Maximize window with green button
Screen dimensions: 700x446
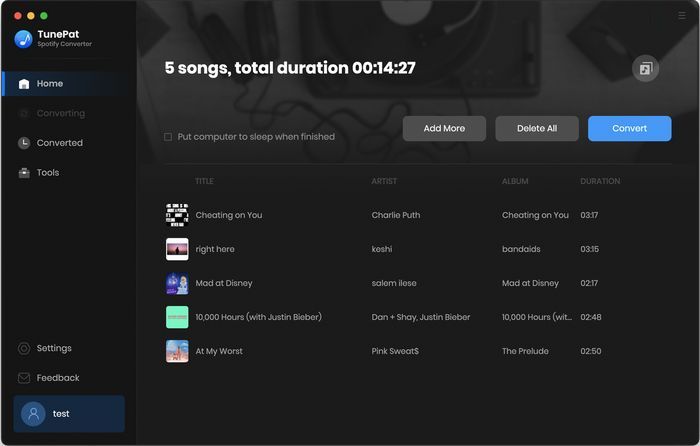coord(44,16)
